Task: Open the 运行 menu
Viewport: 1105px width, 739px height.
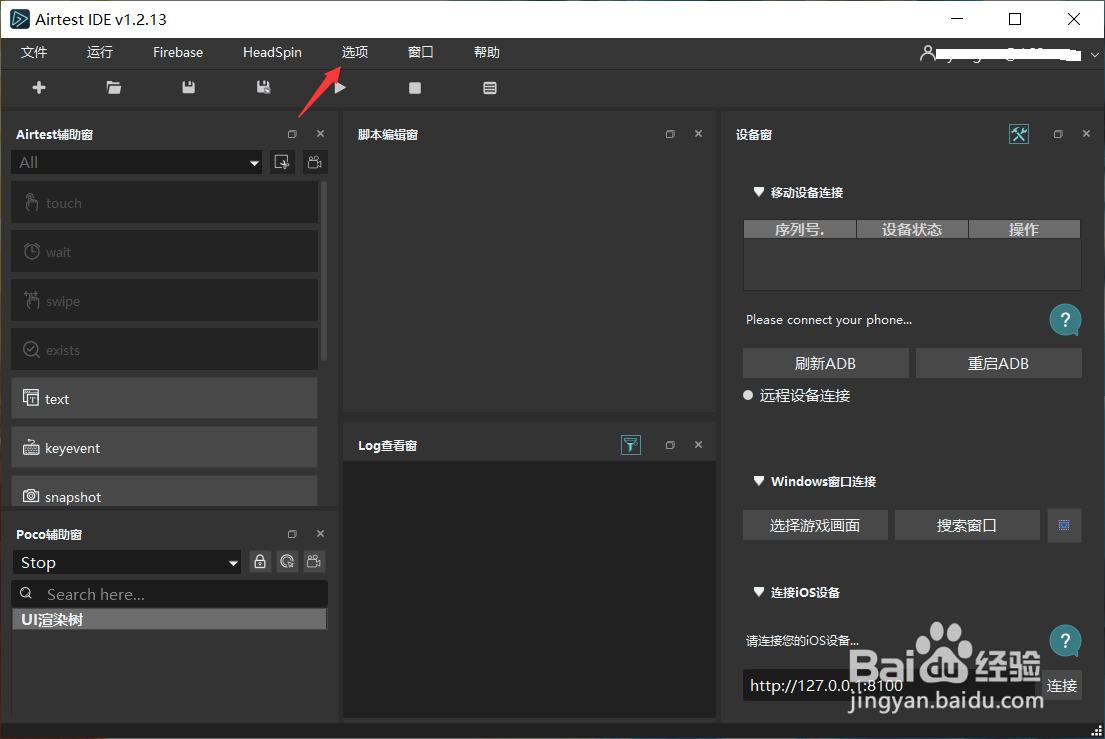Action: (x=99, y=52)
